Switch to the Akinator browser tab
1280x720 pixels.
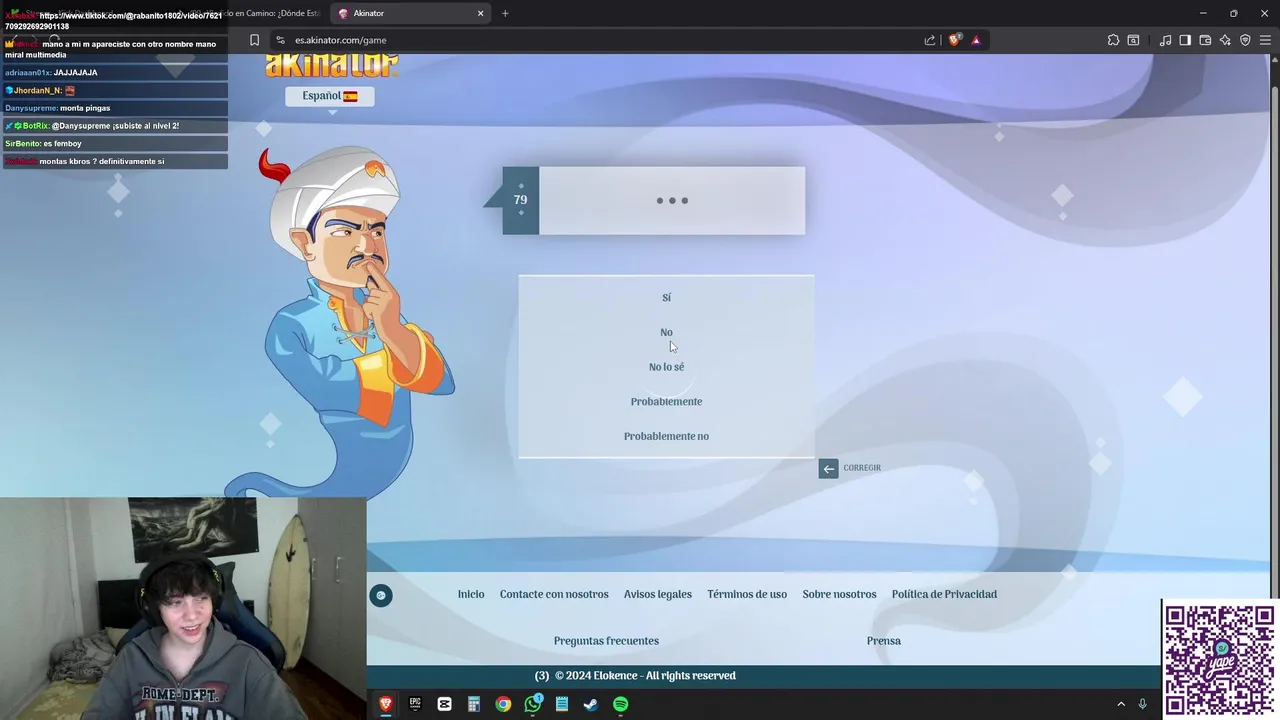pos(410,13)
